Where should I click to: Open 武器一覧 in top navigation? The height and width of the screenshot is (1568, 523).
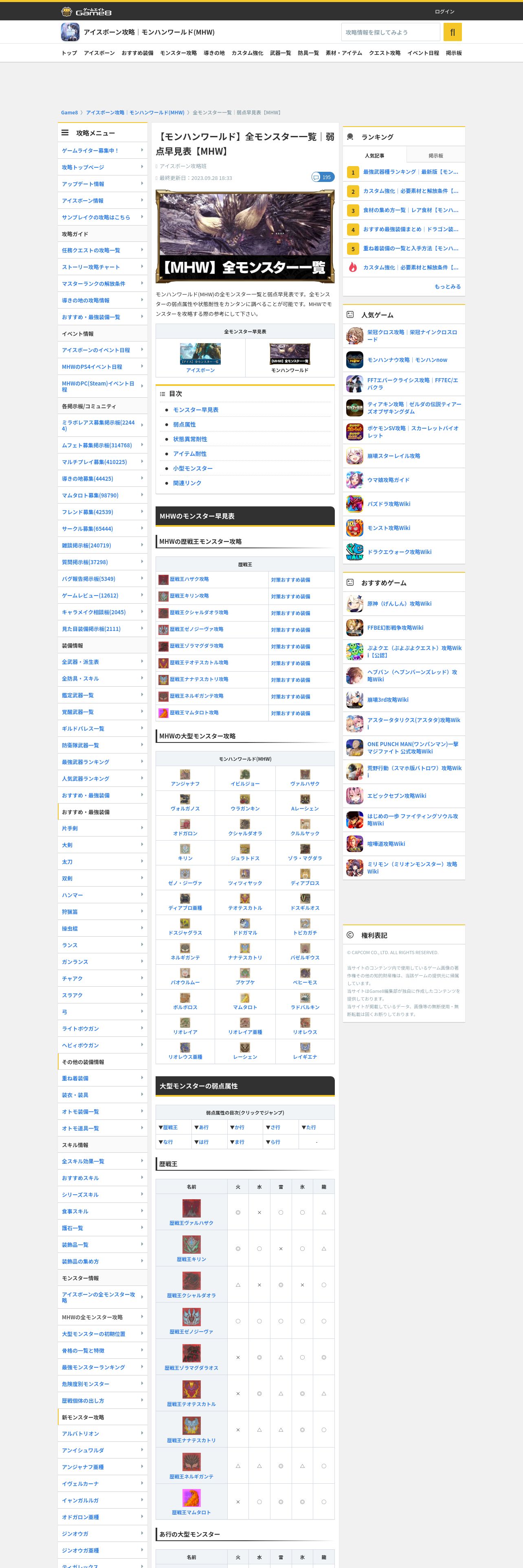[281, 53]
